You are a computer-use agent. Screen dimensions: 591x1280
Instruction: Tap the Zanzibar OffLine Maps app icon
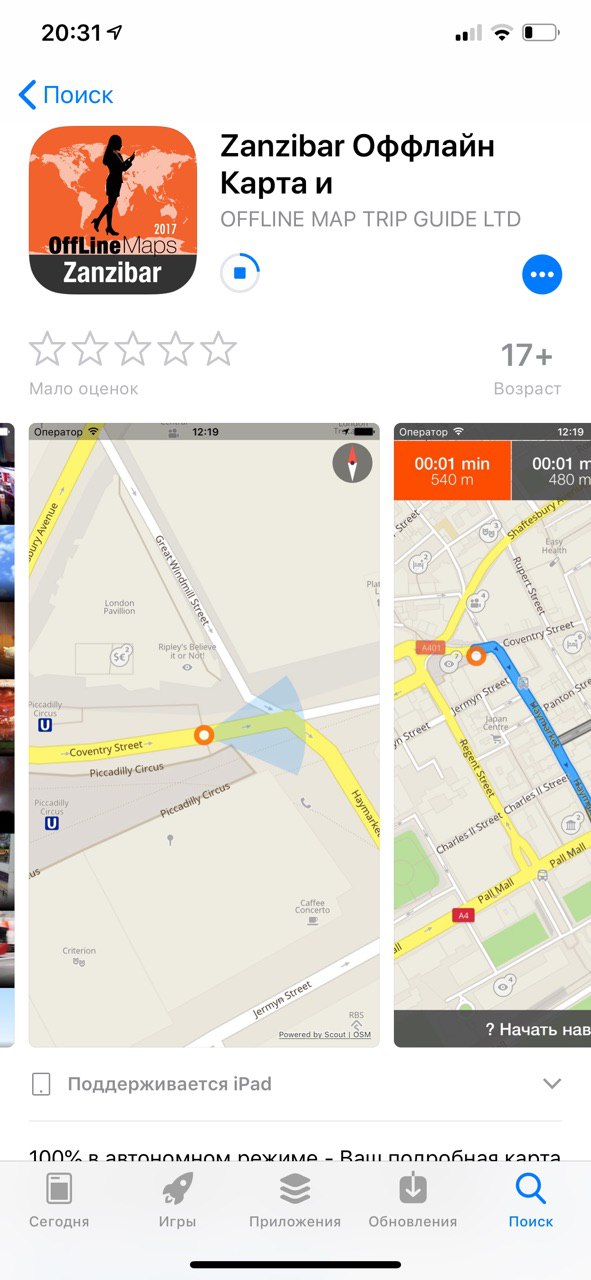coord(113,210)
